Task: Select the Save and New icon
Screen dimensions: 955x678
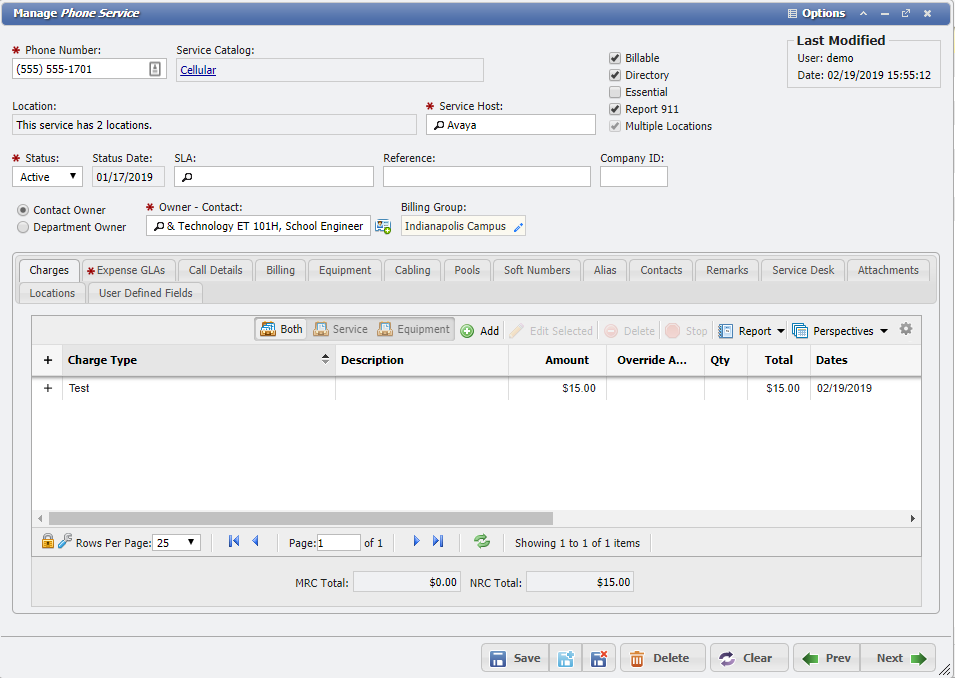Action: (566, 657)
